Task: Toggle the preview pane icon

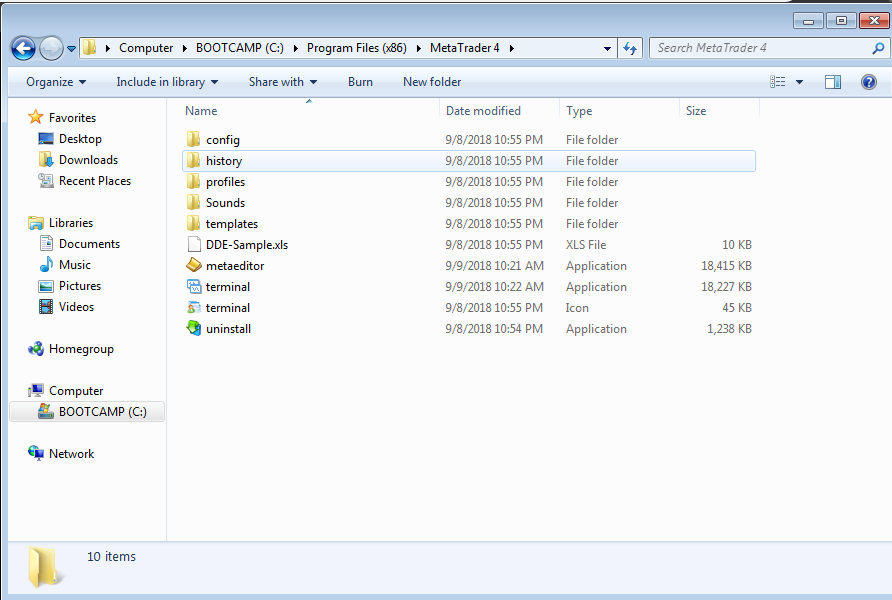Action: 833,82
